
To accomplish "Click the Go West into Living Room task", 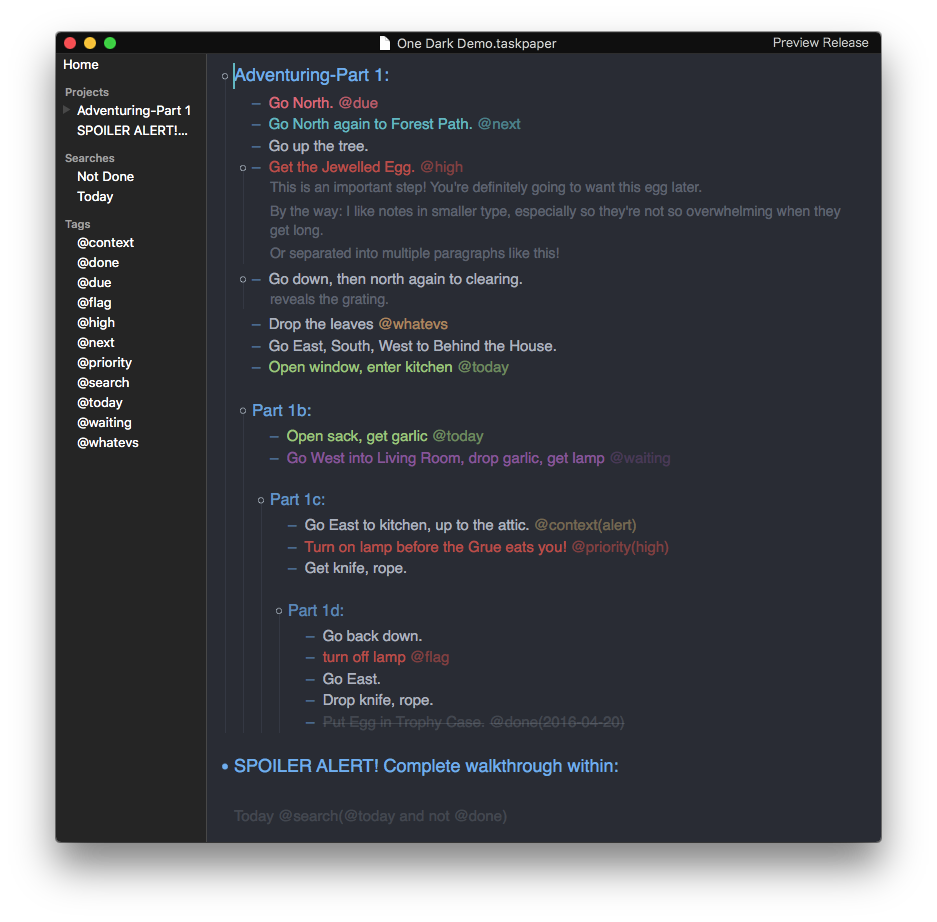I will (x=445, y=458).
